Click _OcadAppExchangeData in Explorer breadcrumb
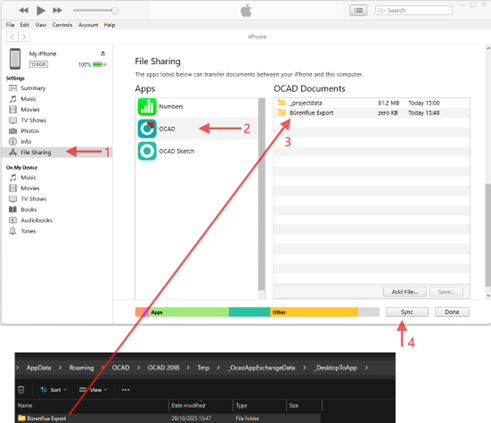This screenshot has width=491, height=423. click(262, 368)
